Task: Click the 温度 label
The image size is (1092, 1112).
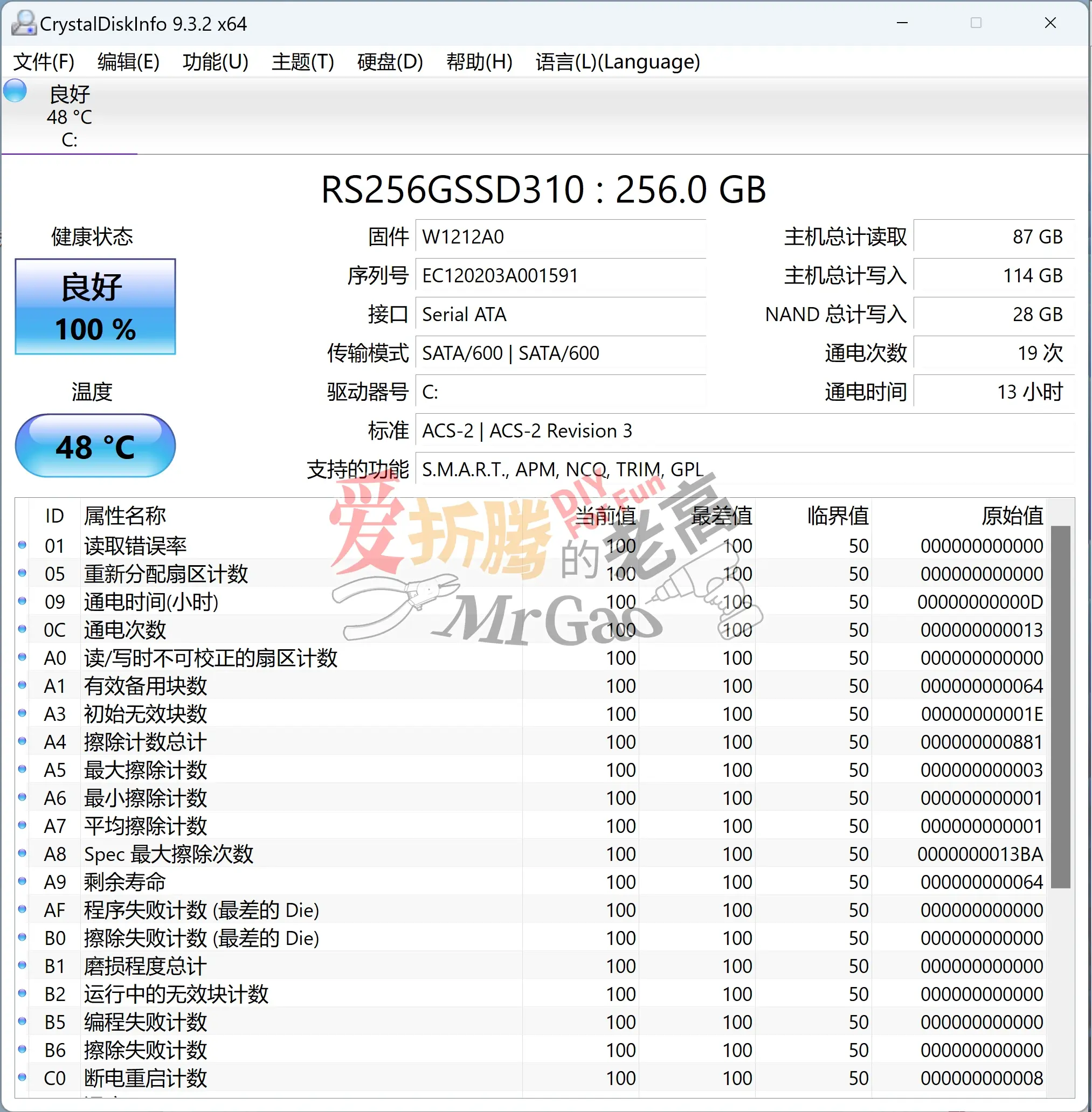Action: tap(92, 392)
